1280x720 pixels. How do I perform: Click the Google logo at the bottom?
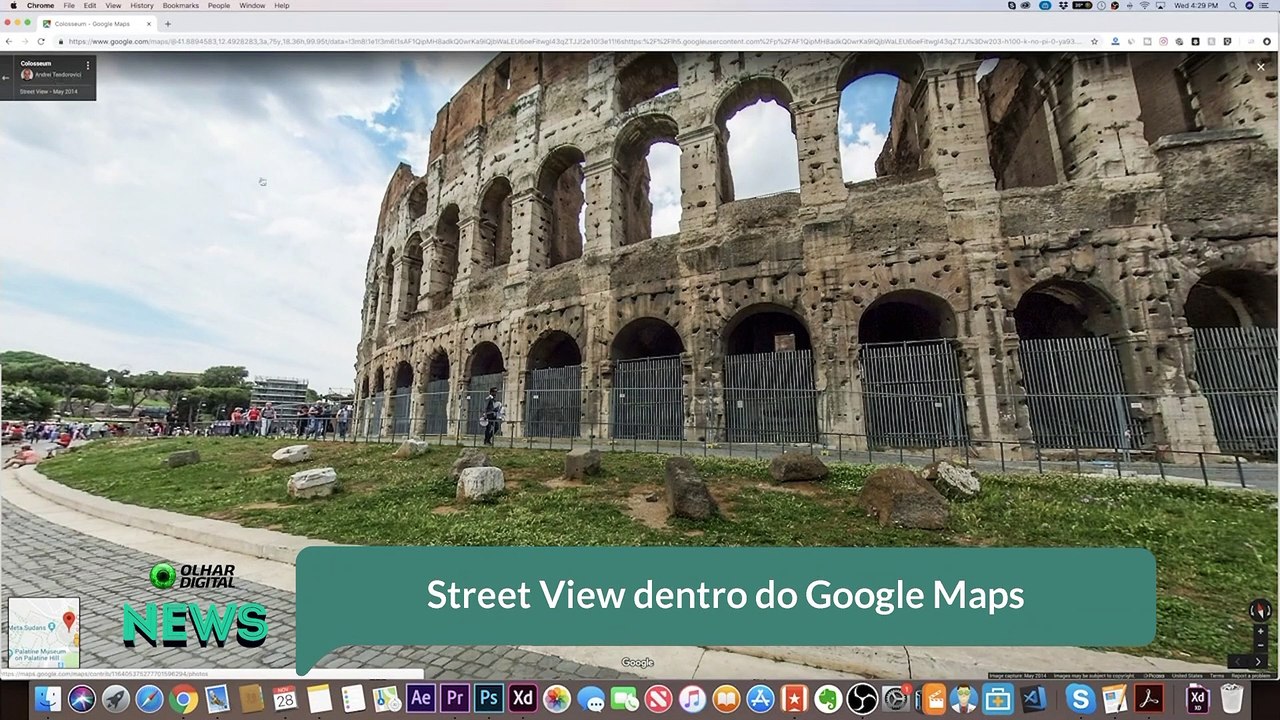(637, 662)
